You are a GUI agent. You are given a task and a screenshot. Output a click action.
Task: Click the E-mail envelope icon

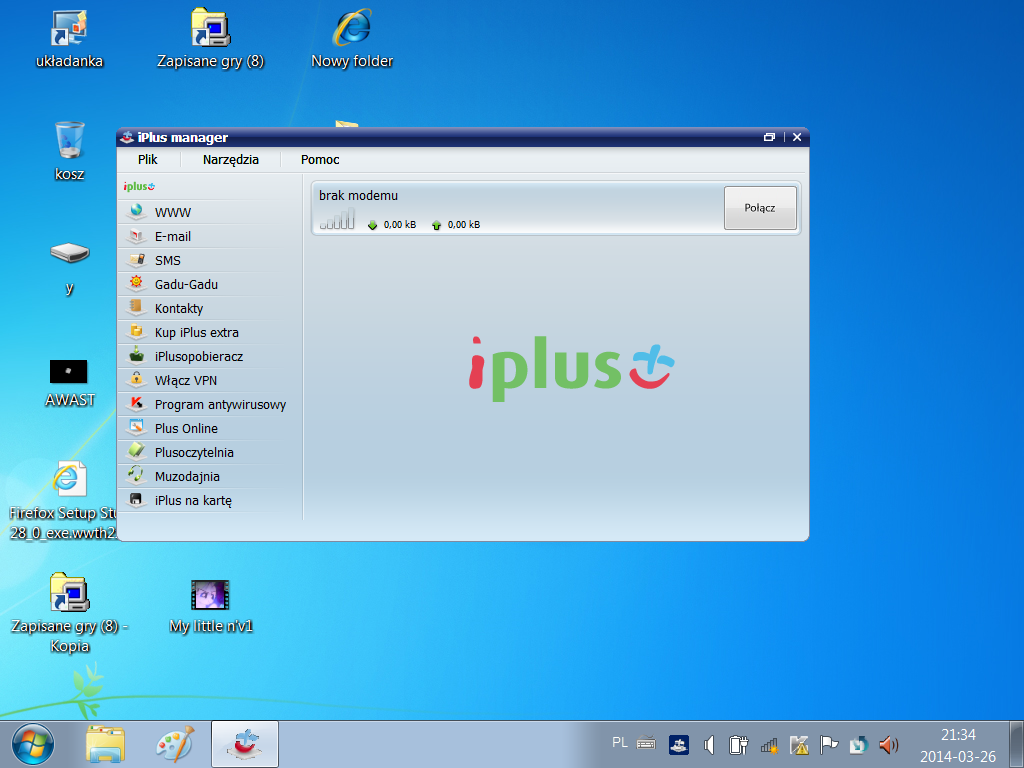(136, 236)
